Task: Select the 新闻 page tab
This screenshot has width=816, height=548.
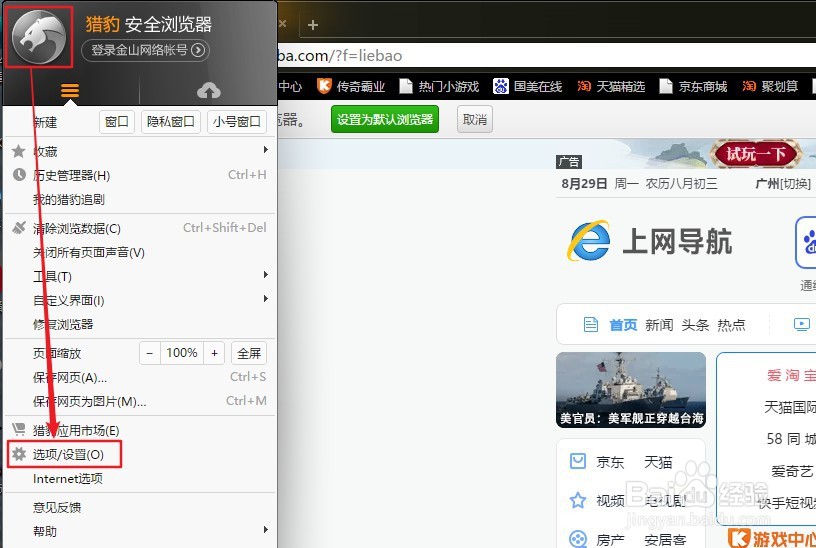Action: point(659,325)
